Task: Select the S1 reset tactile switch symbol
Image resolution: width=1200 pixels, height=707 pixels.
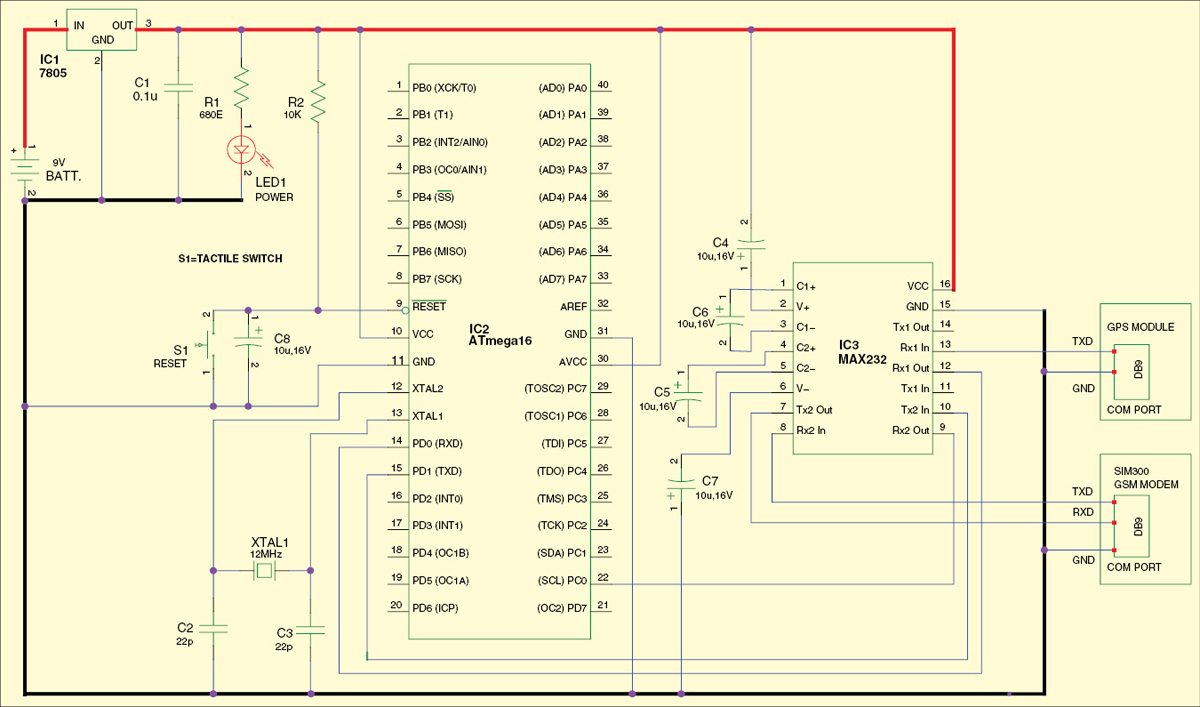Action: (212, 346)
